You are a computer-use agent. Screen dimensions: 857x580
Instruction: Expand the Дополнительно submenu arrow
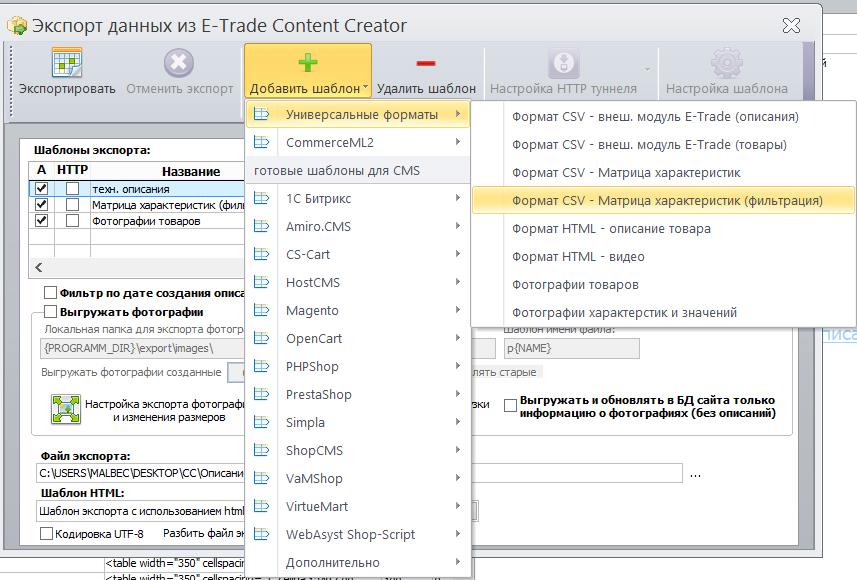coord(457,561)
